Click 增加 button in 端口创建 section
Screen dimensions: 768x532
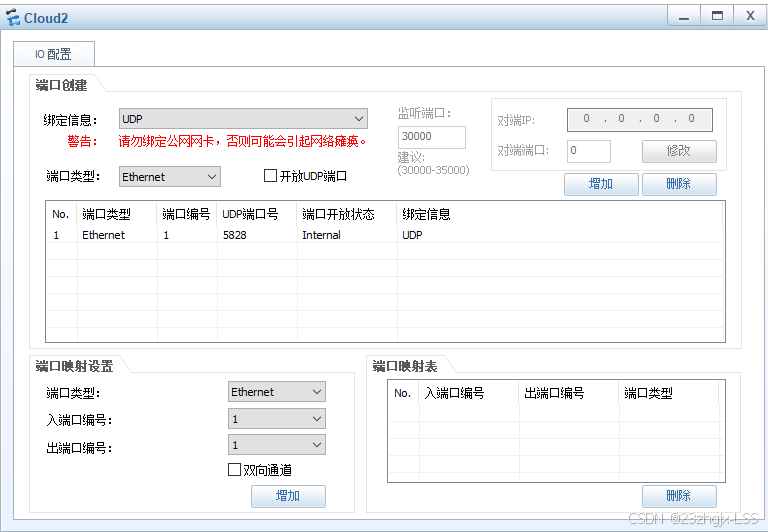pos(601,184)
